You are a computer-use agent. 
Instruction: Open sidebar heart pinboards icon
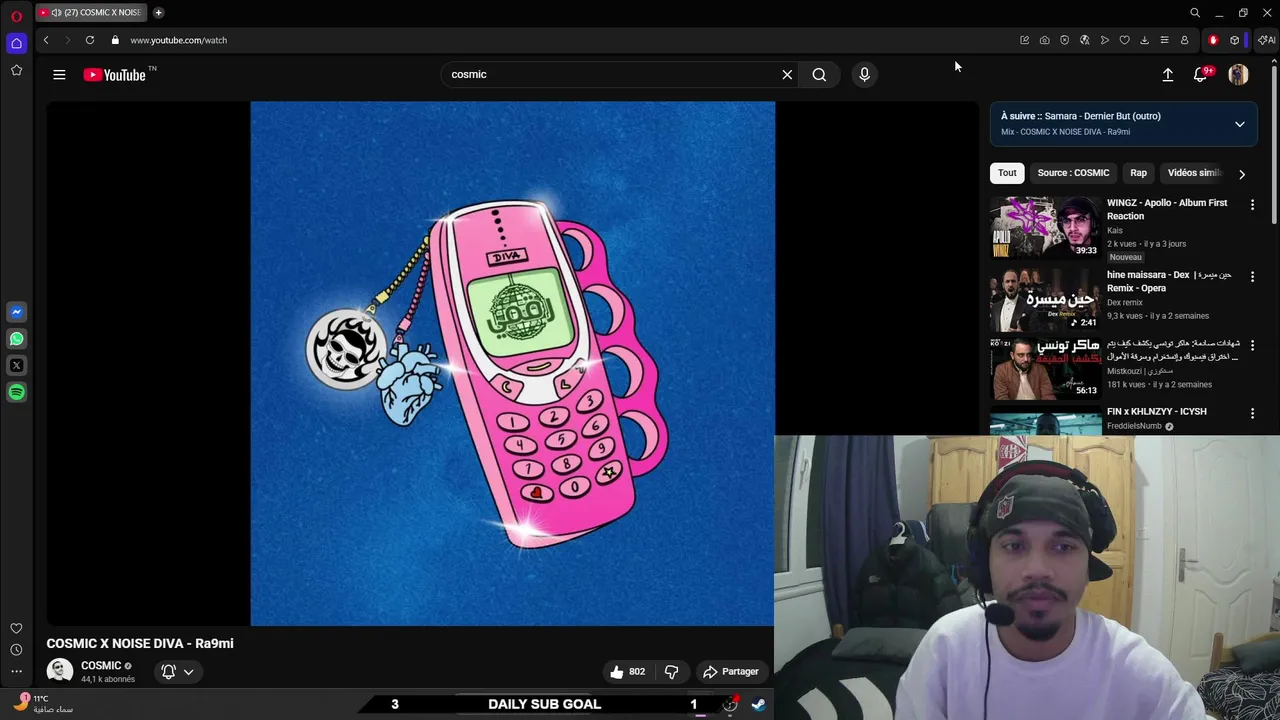point(16,628)
